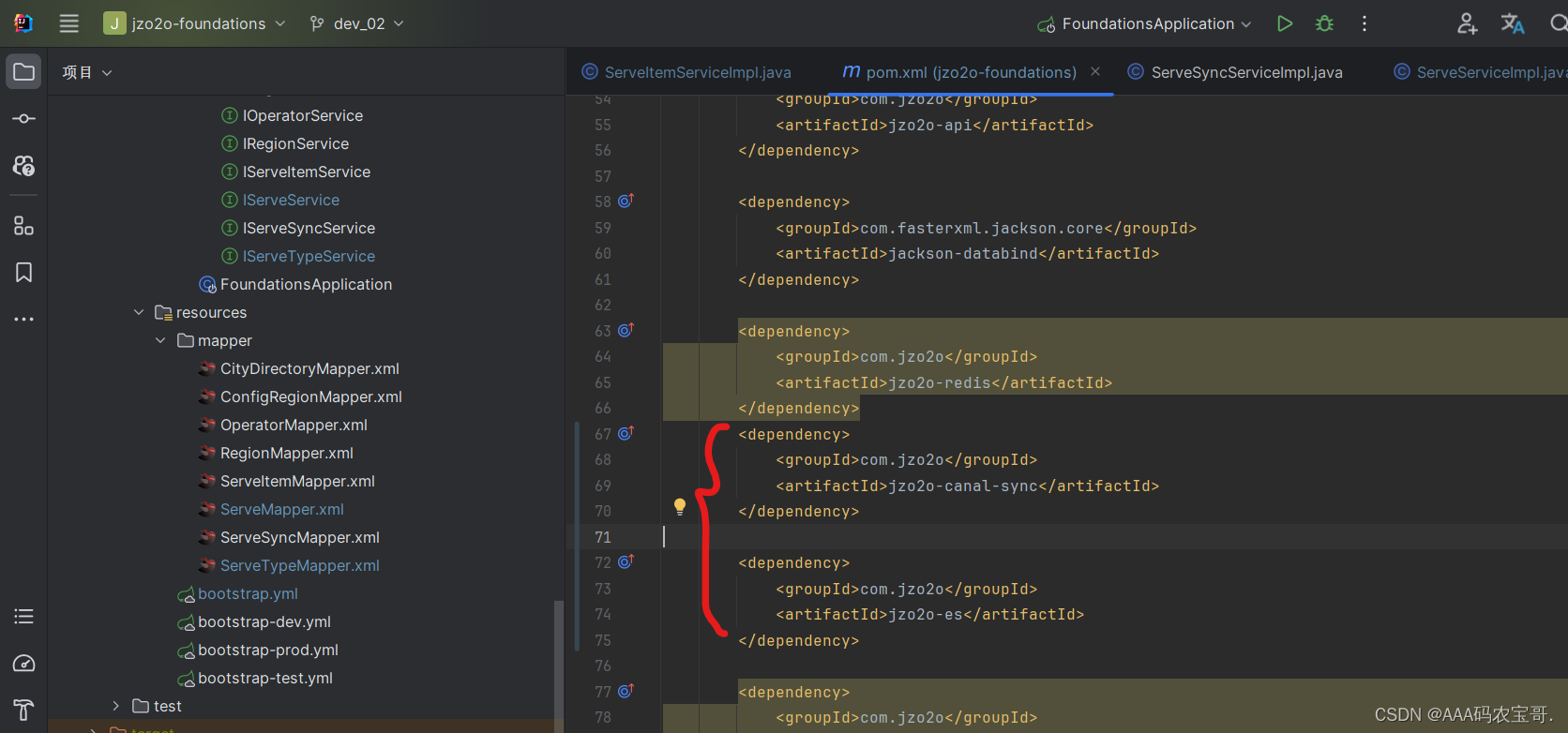
Task: Collapse the mapper folder
Action: click(160, 340)
